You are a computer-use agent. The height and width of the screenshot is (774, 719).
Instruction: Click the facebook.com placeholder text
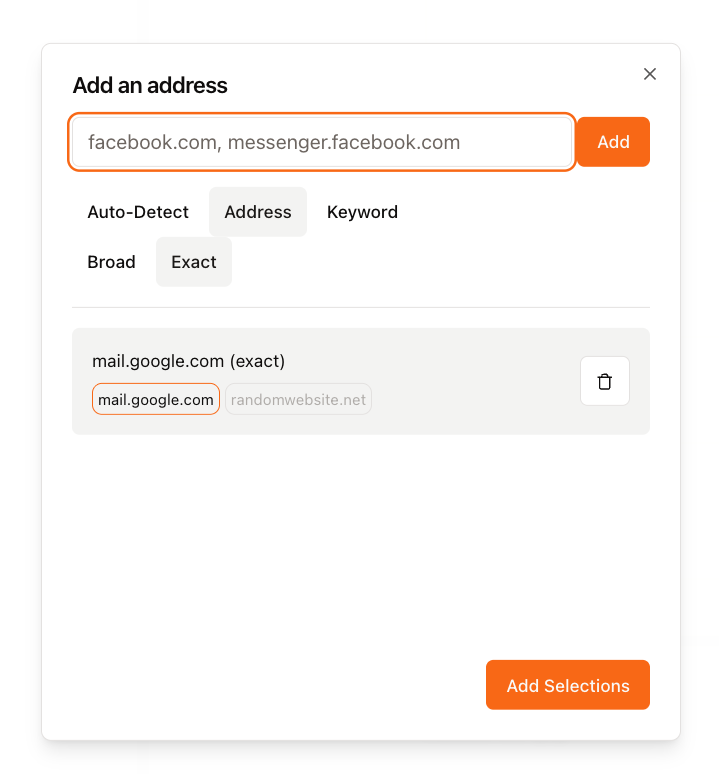(x=274, y=142)
